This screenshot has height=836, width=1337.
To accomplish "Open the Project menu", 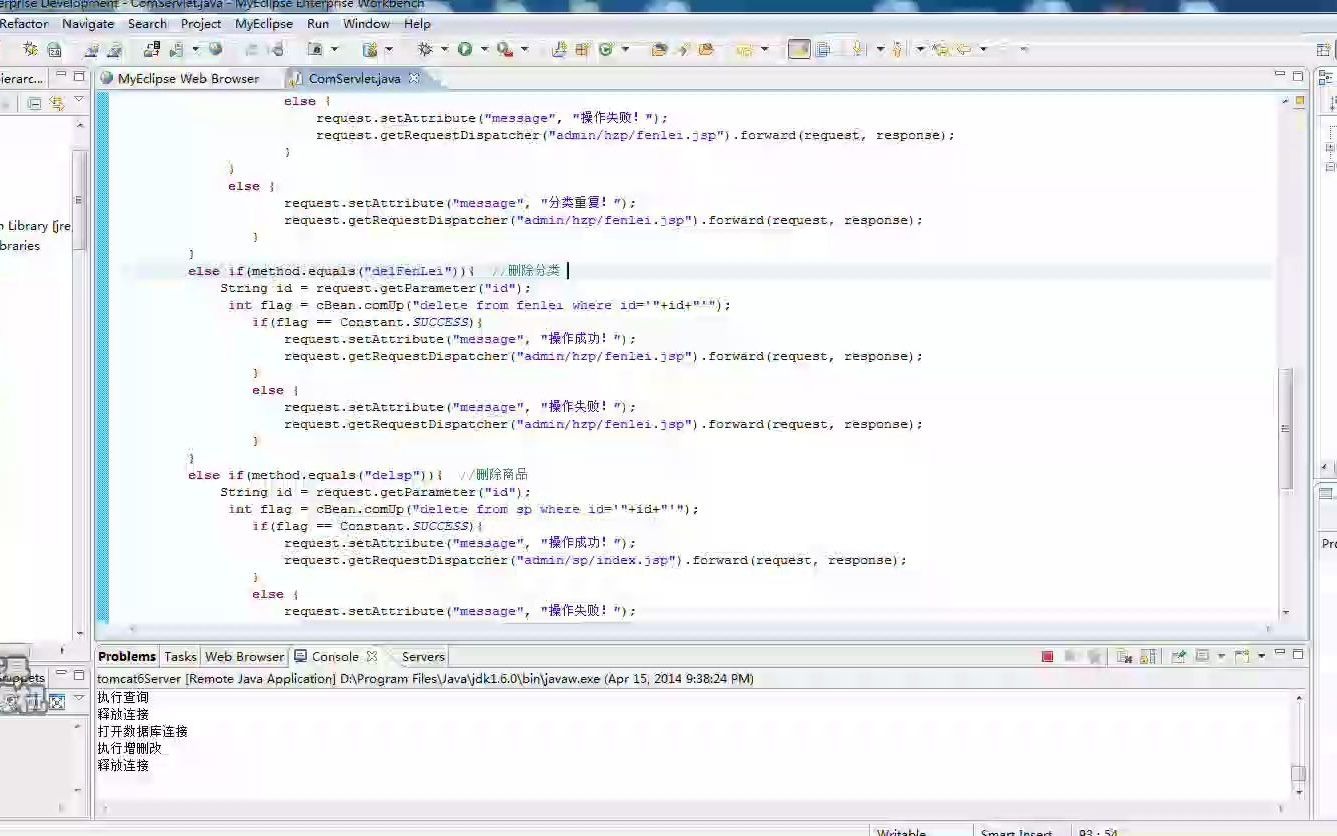I will [201, 23].
